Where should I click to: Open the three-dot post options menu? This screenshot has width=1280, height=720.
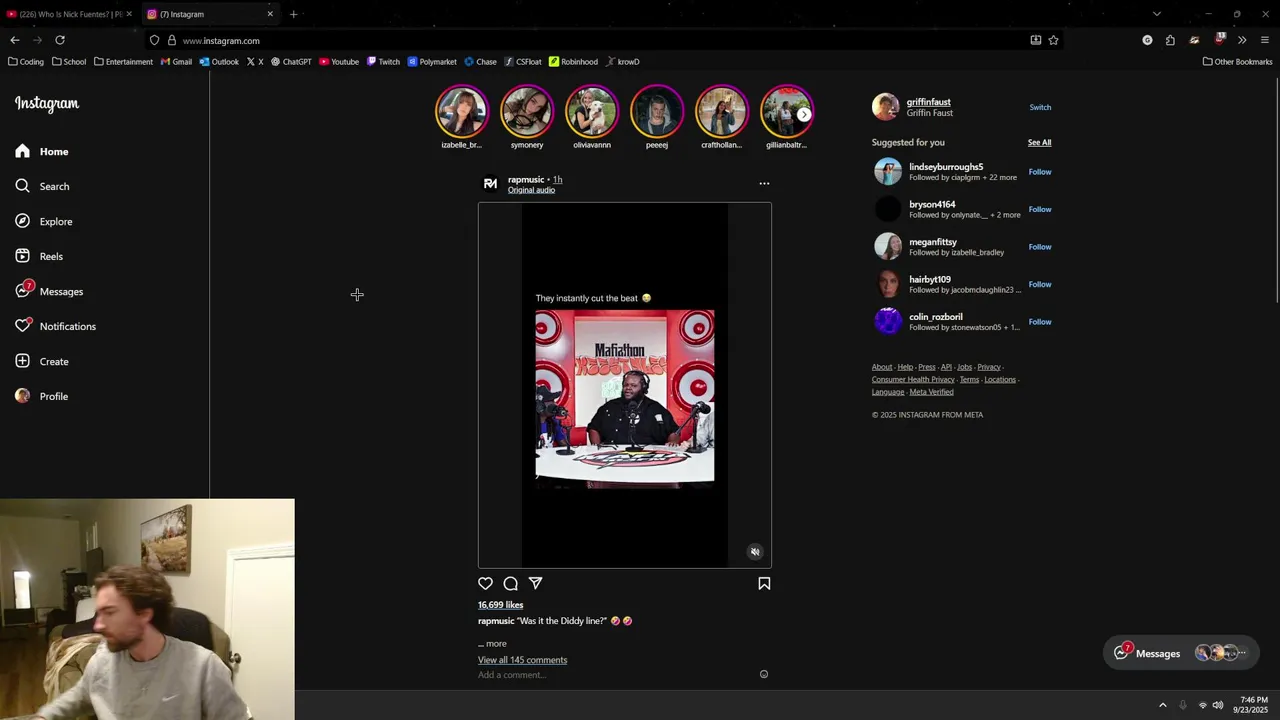(764, 184)
